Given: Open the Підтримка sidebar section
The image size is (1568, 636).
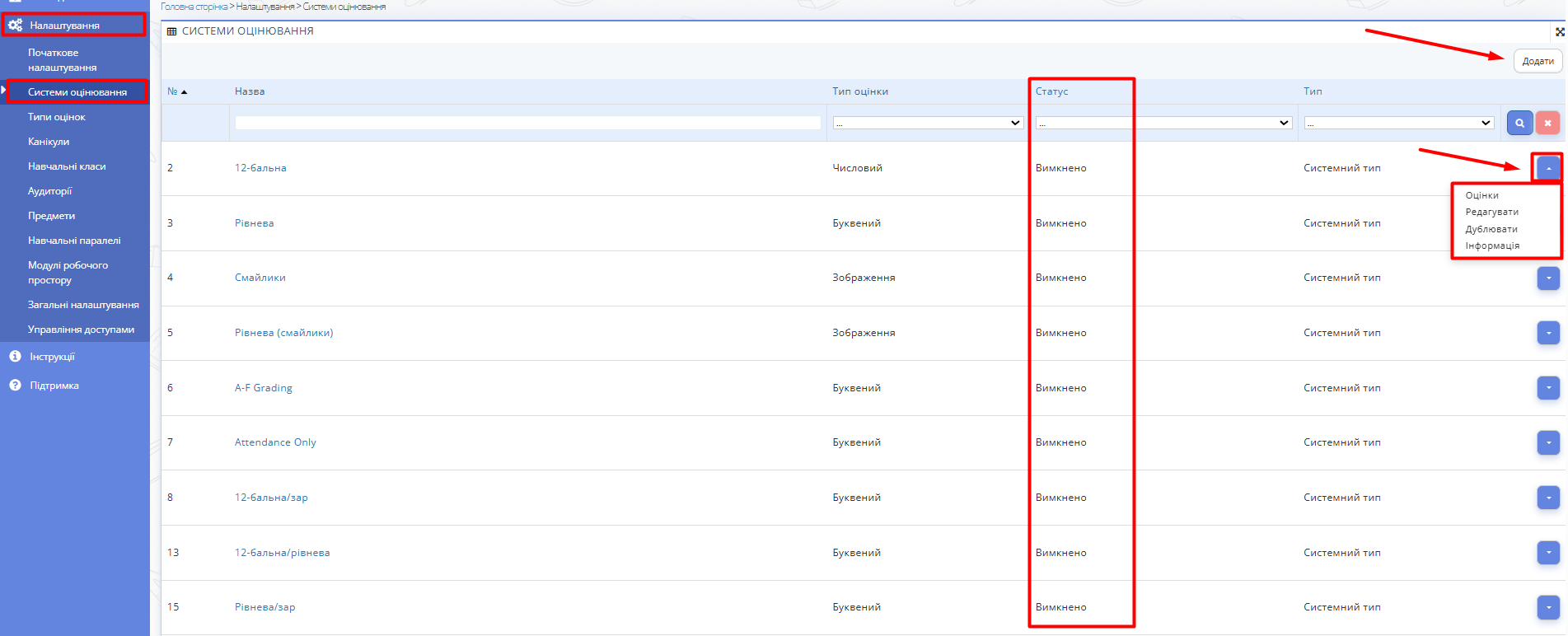Looking at the screenshot, I should (54, 386).
